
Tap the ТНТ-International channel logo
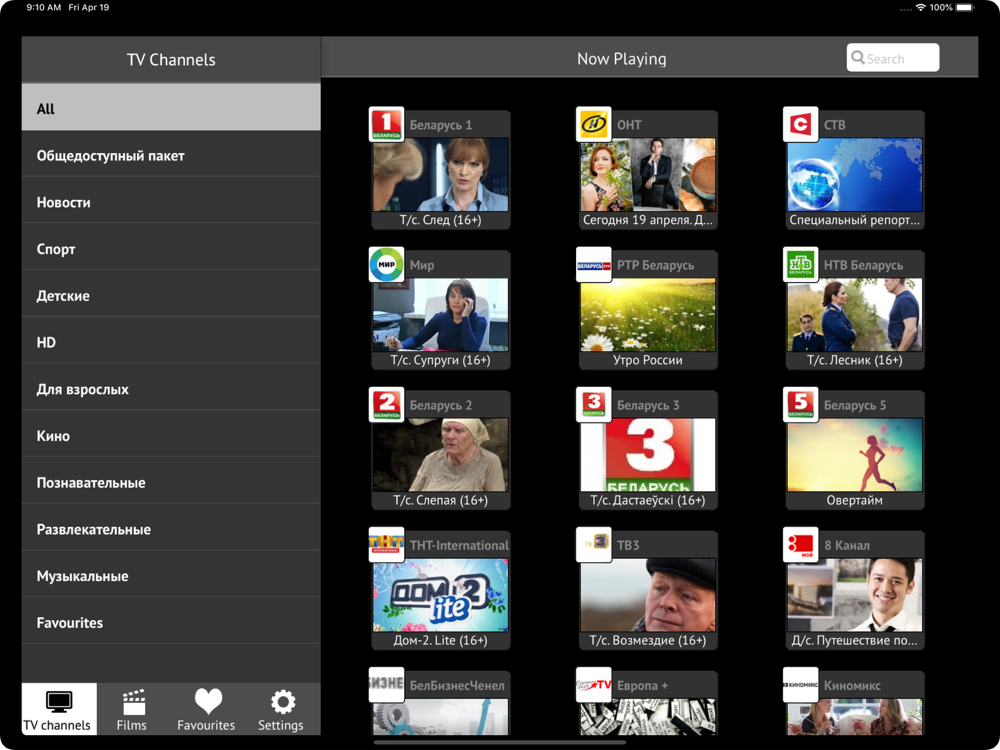point(386,545)
